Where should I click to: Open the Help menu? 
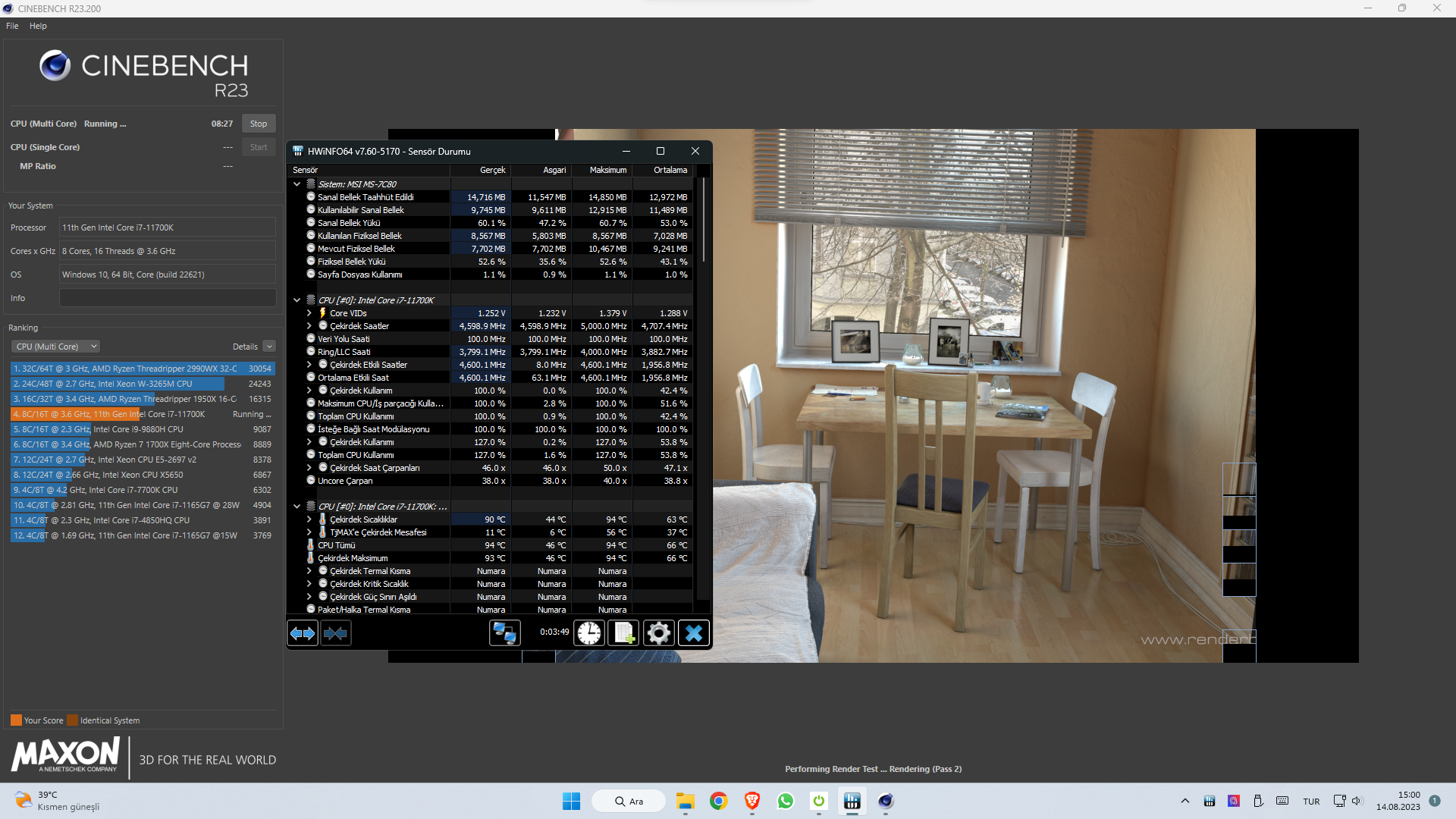[x=38, y=26]
